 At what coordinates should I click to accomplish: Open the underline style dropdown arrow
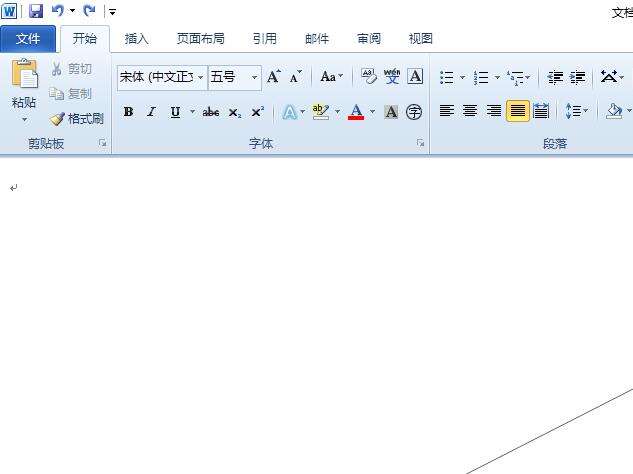[x=193, y=111]
